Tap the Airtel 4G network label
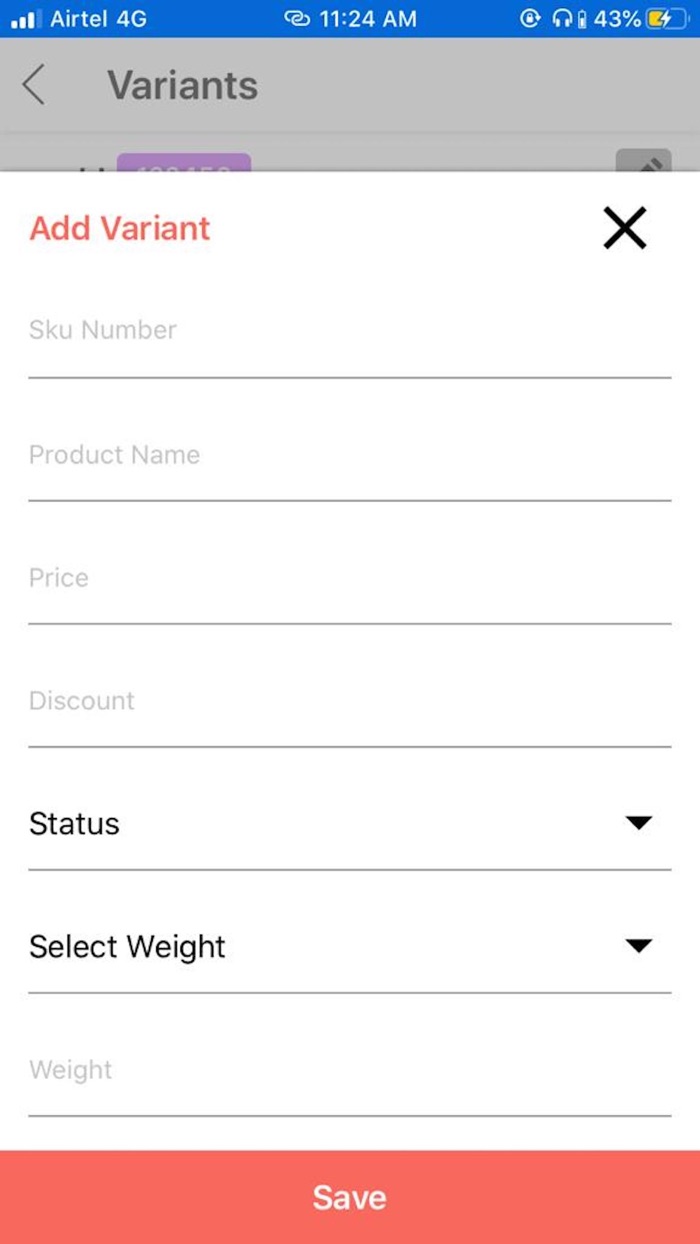The height and width of the screenshot is (1244, 700). coord(95,18)
